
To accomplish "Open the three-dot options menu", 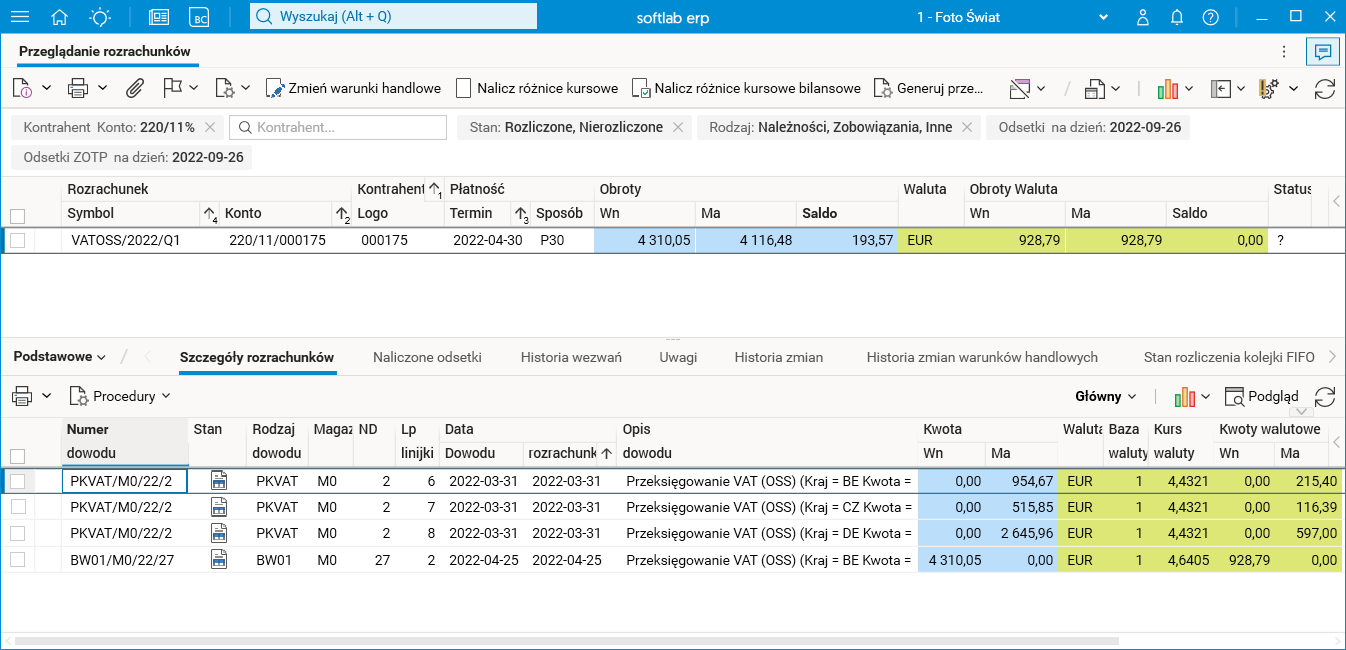I will 1284,51.
